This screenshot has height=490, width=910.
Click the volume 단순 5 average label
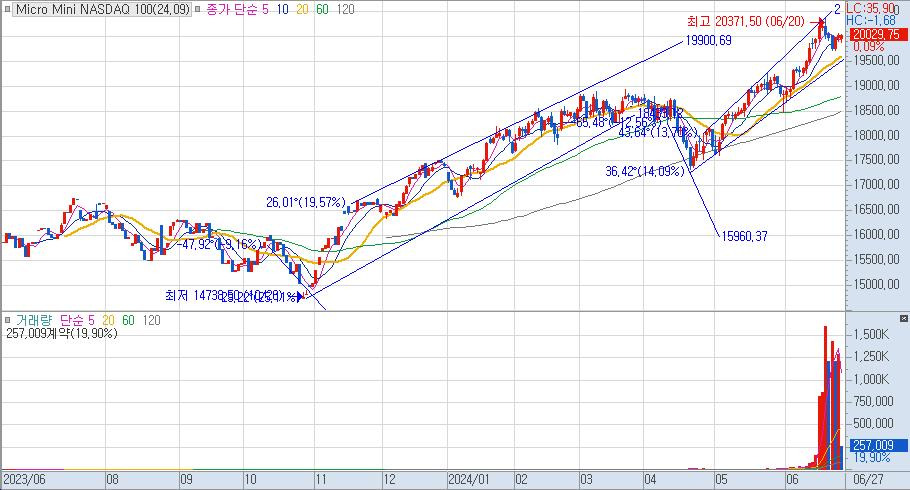pyautogui.click(x=77, y=320)
